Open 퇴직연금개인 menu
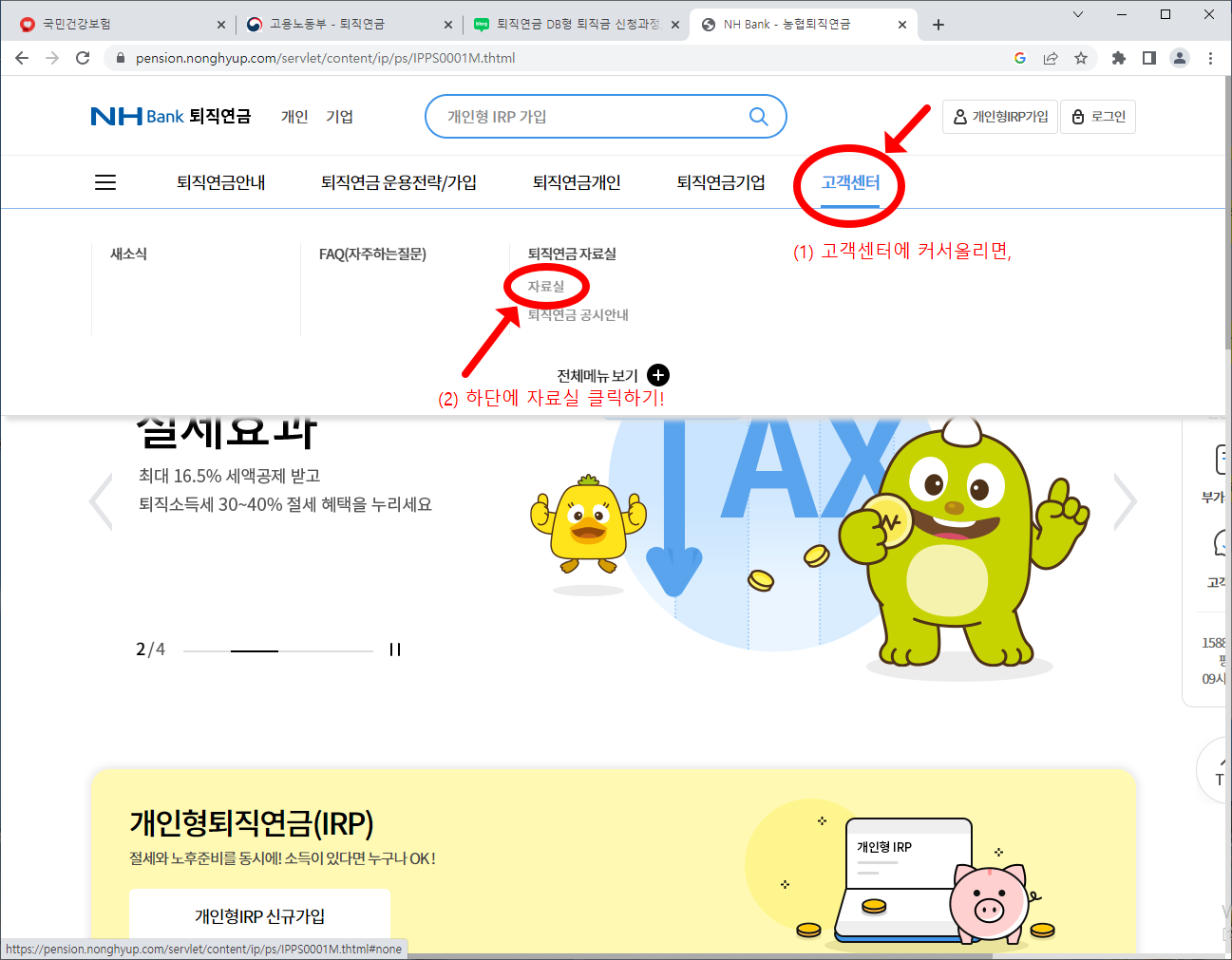Viewport: 1232px width, 960px height. pos(577,182)
